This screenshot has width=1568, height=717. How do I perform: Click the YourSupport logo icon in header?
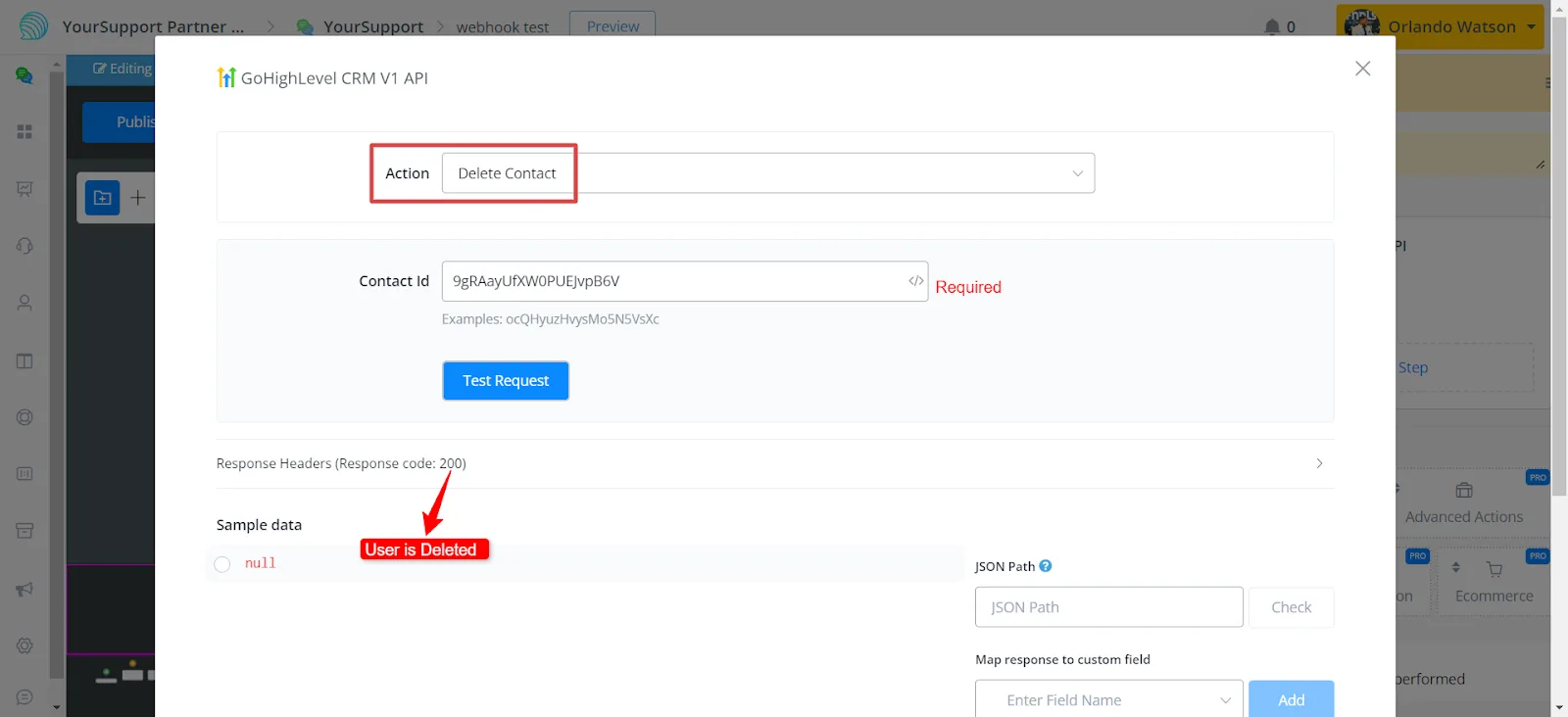click(33, 26)
